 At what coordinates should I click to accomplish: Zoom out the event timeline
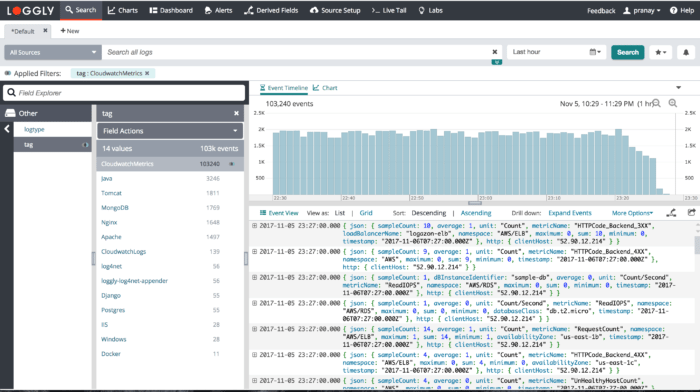click(656, 104)
